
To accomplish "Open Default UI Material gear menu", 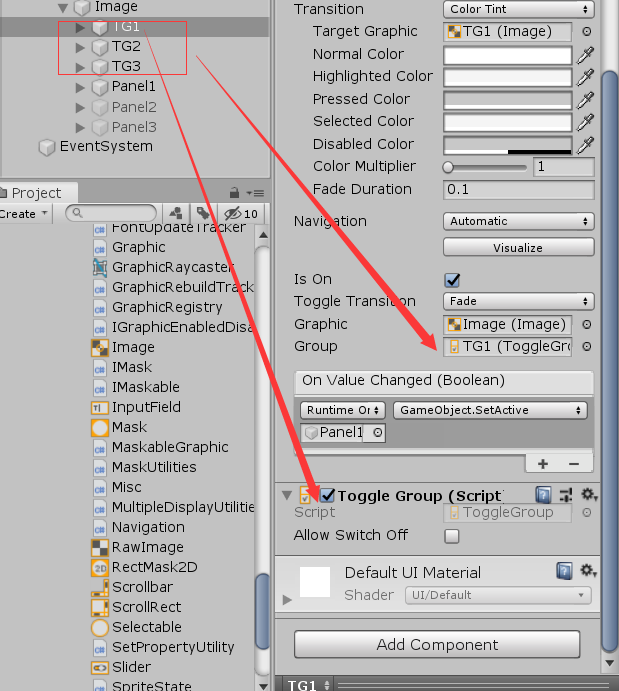I will point(589,570).
